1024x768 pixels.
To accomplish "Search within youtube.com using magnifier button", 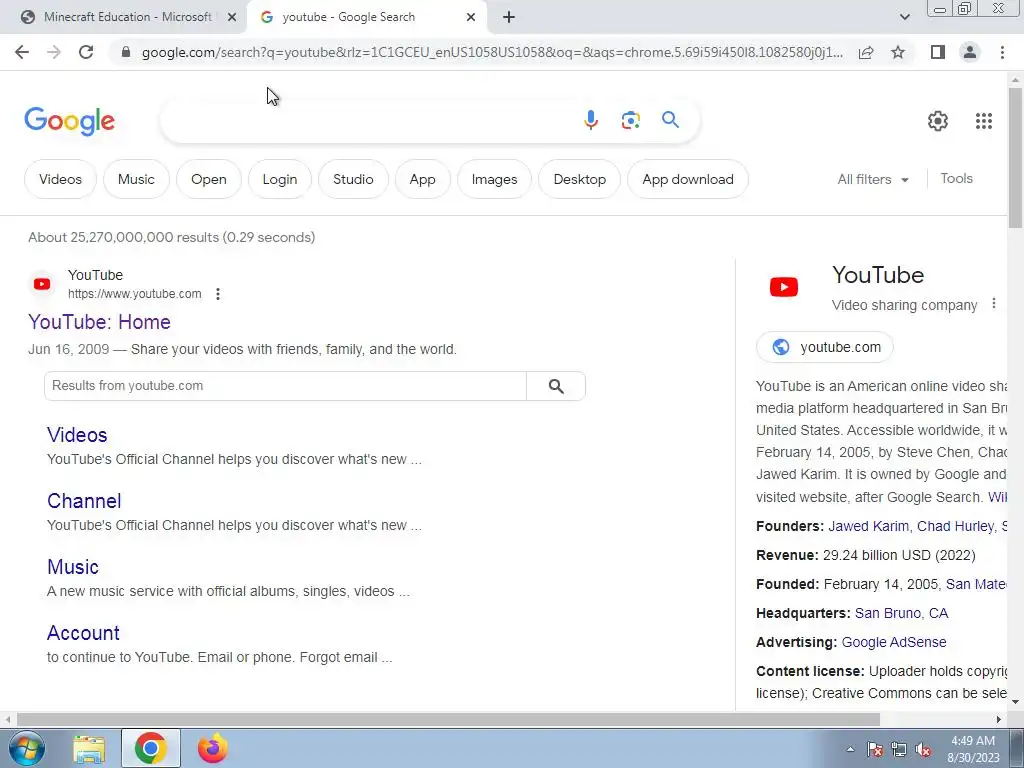I will click(x=556, y=386).
